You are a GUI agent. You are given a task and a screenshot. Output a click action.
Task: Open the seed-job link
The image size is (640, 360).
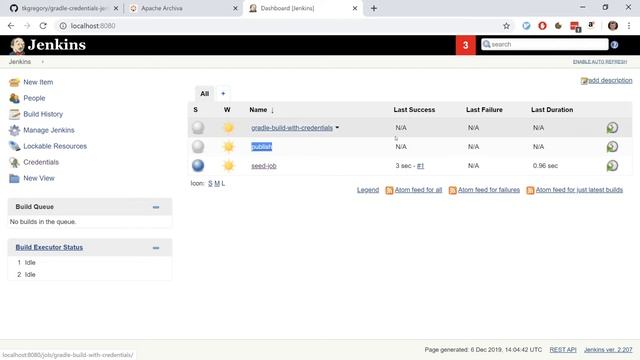tap(264, 166)
